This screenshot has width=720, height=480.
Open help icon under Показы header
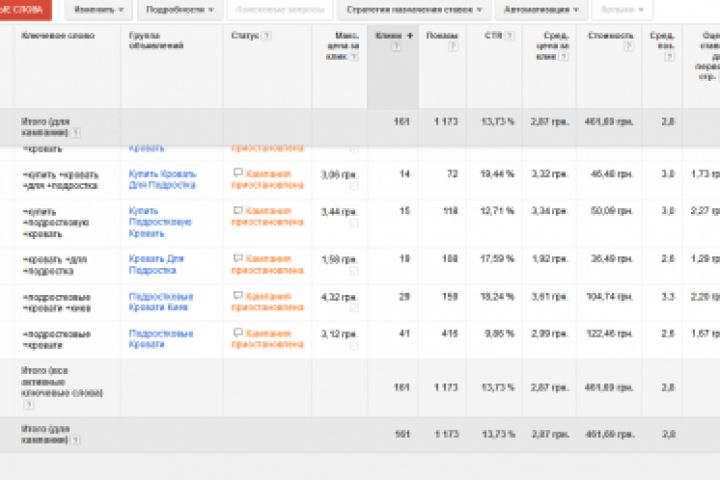pos(453,46)
